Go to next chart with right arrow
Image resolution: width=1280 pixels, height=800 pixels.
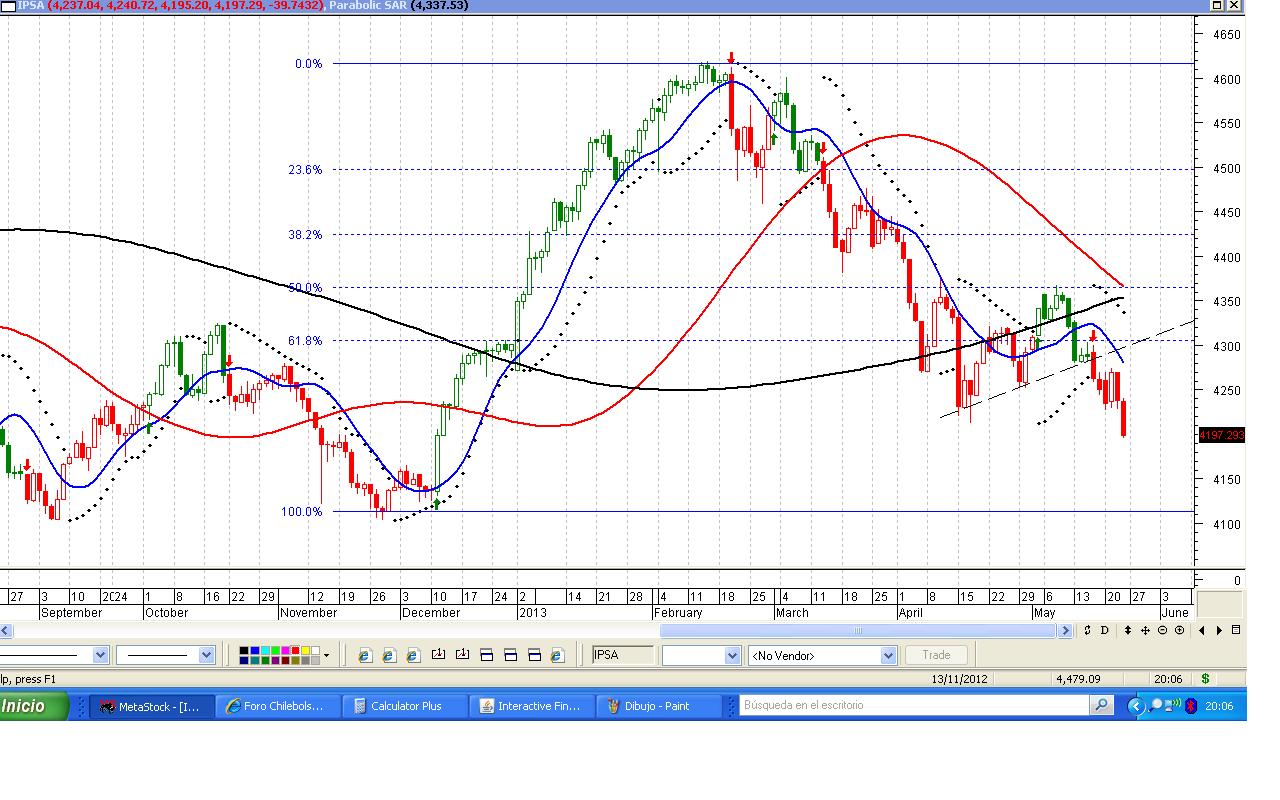[x=1218, y=630]
